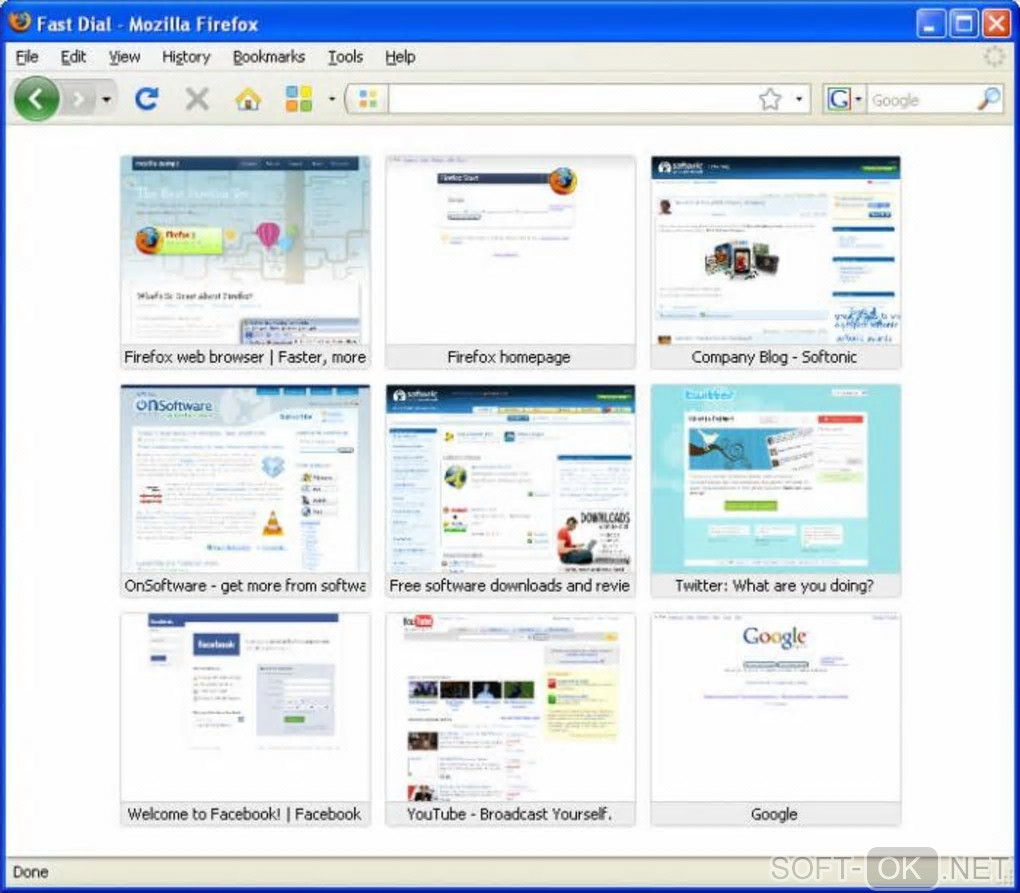Open the Free software downloads dial thumbnail
Viewport: 1020px width, 893px height.
click(x=510, y=479)
